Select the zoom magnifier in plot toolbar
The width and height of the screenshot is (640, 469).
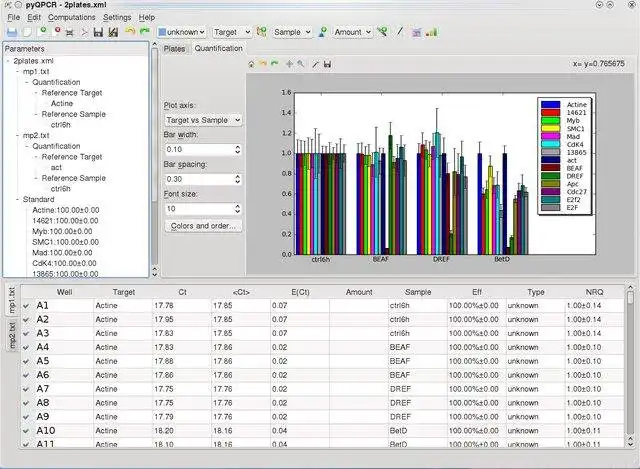[x=301, y=64]
